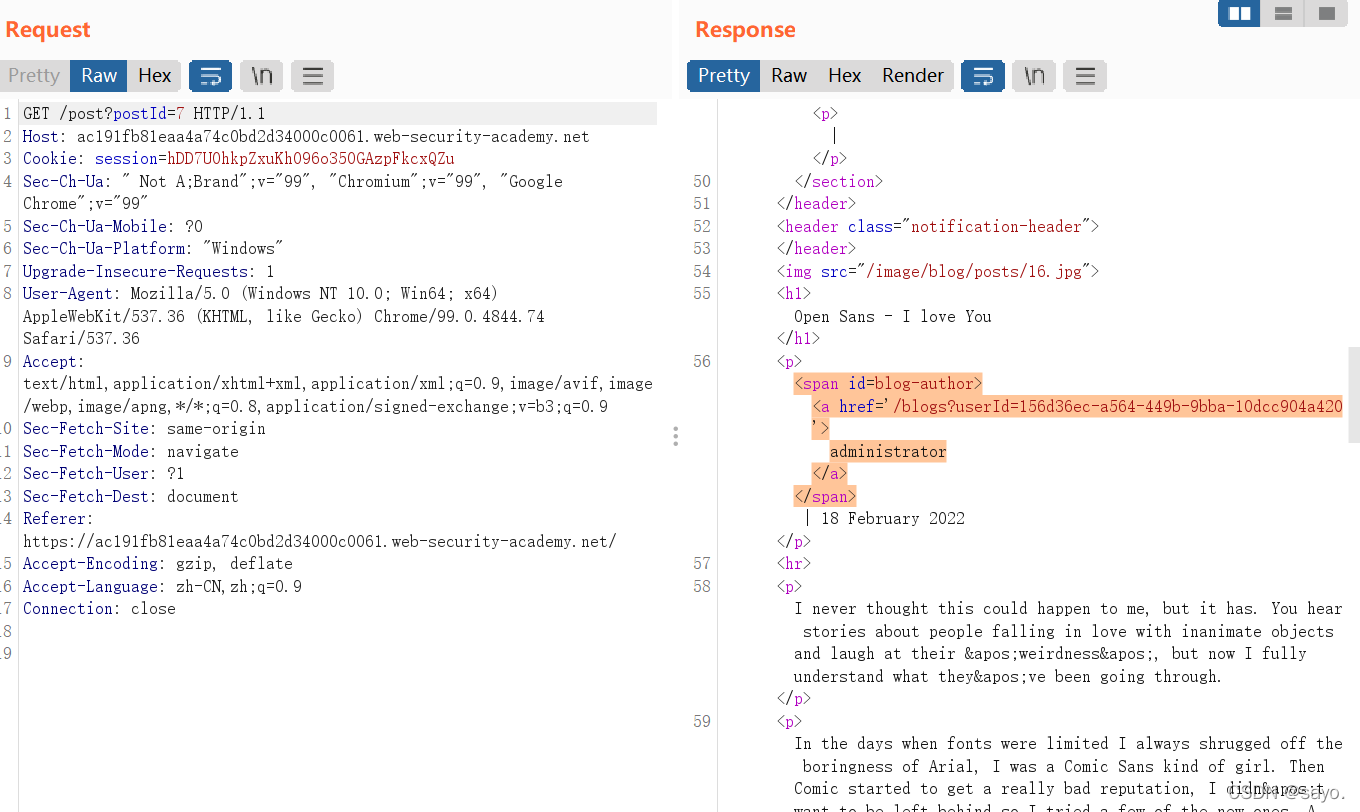The image size is (1360, 812).
Task: Click the Host header line
Action: pyautogui.click(x=306, y=136)
